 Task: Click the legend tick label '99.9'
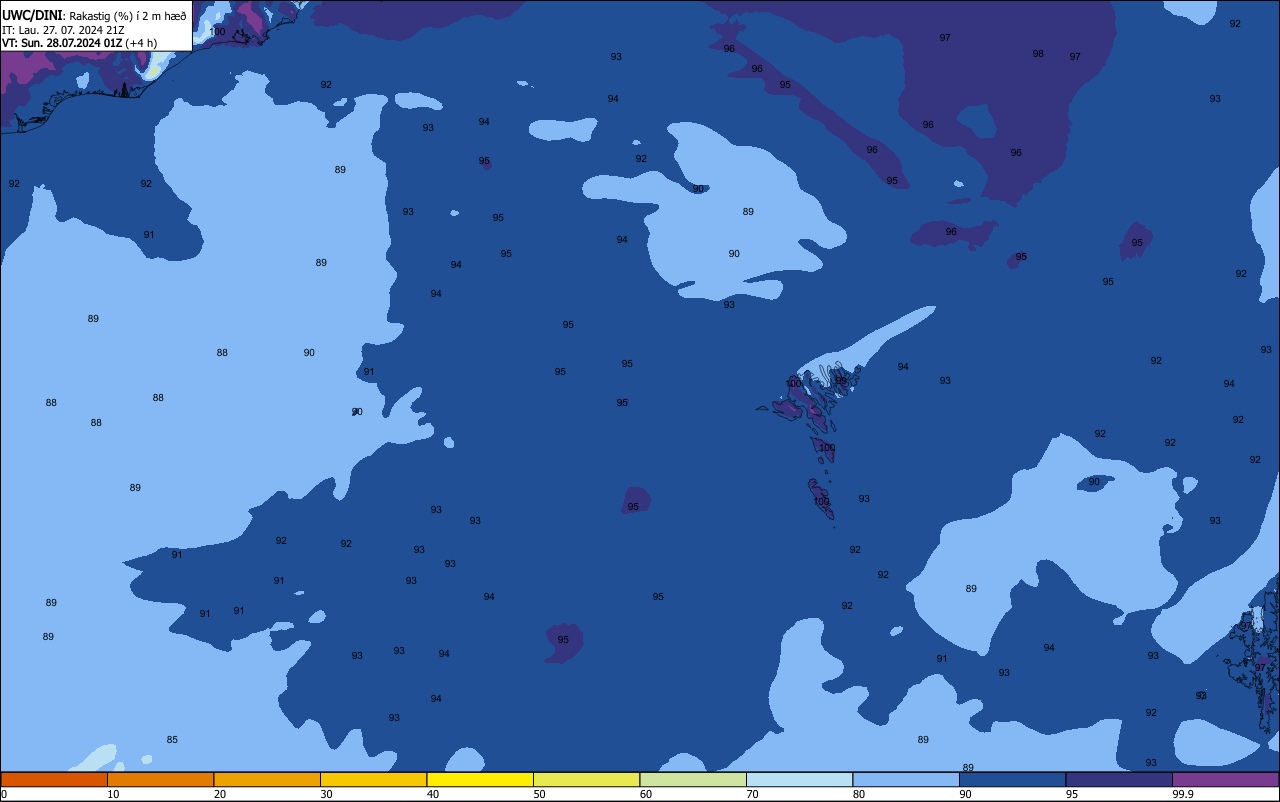coord(1183,794)
